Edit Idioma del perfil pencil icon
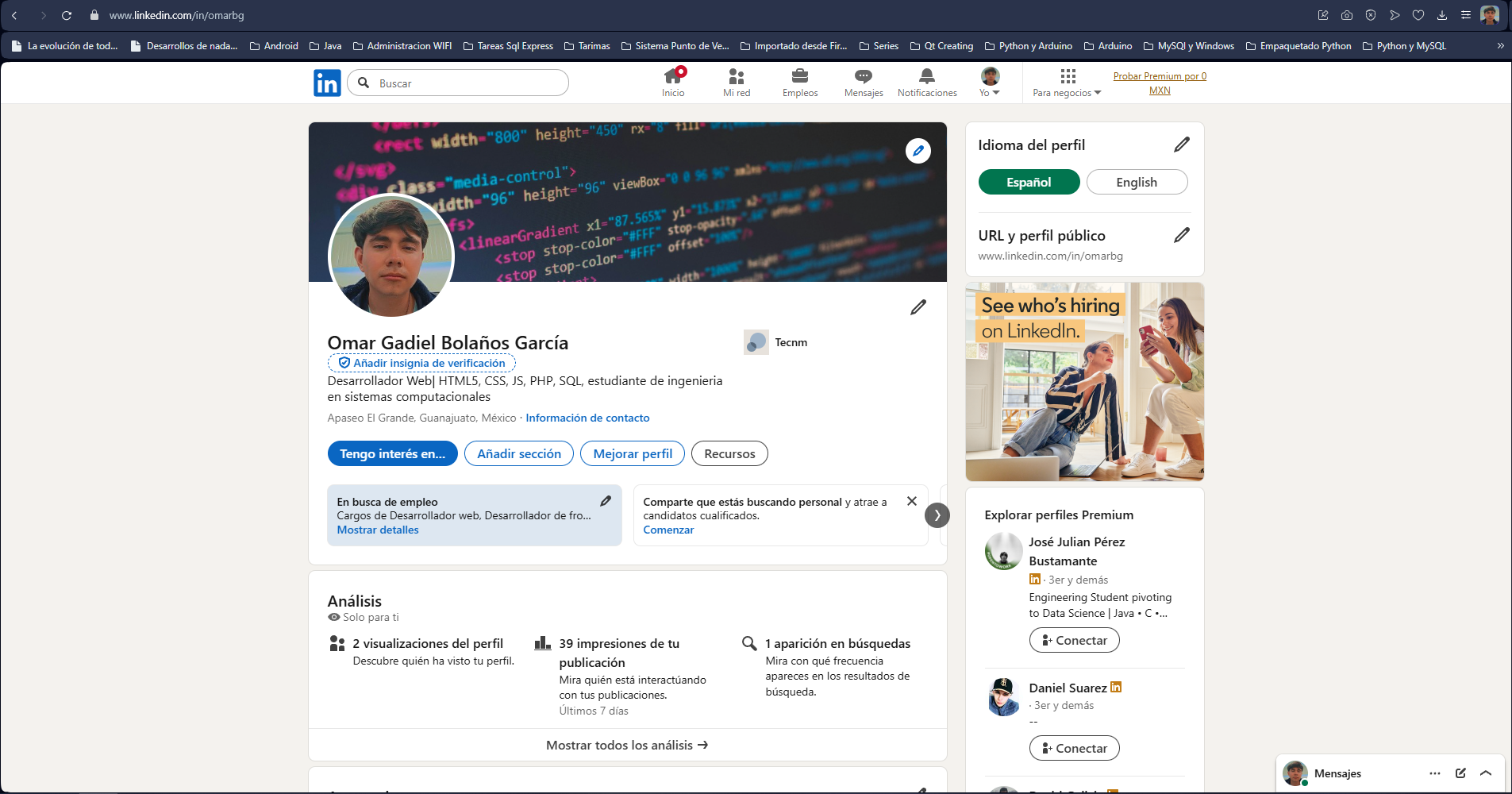 tap(1182, 145)
